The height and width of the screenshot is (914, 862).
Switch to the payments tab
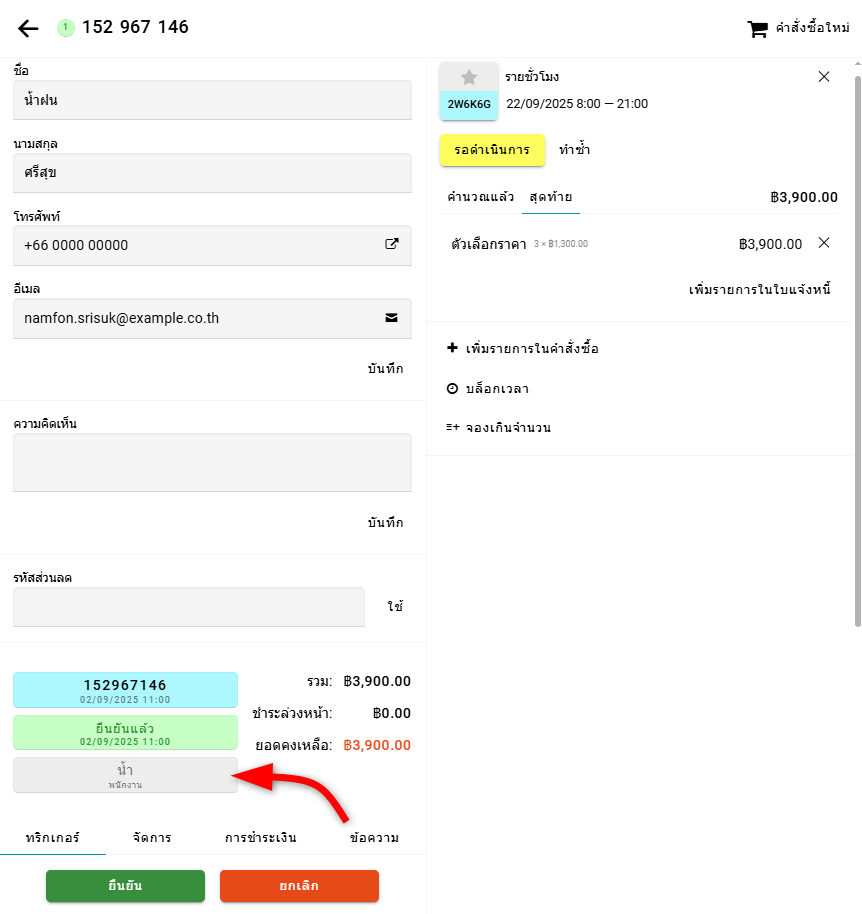[x=260, y=838]
